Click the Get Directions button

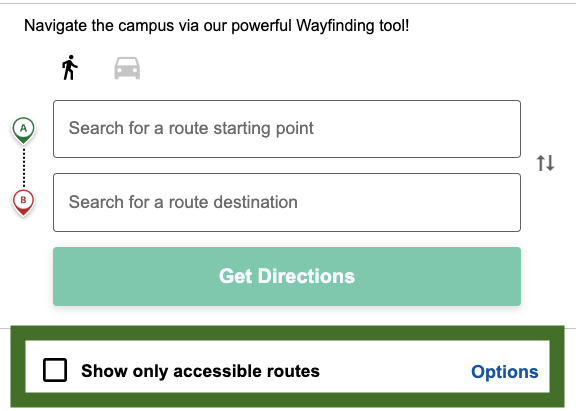(287, 276)
